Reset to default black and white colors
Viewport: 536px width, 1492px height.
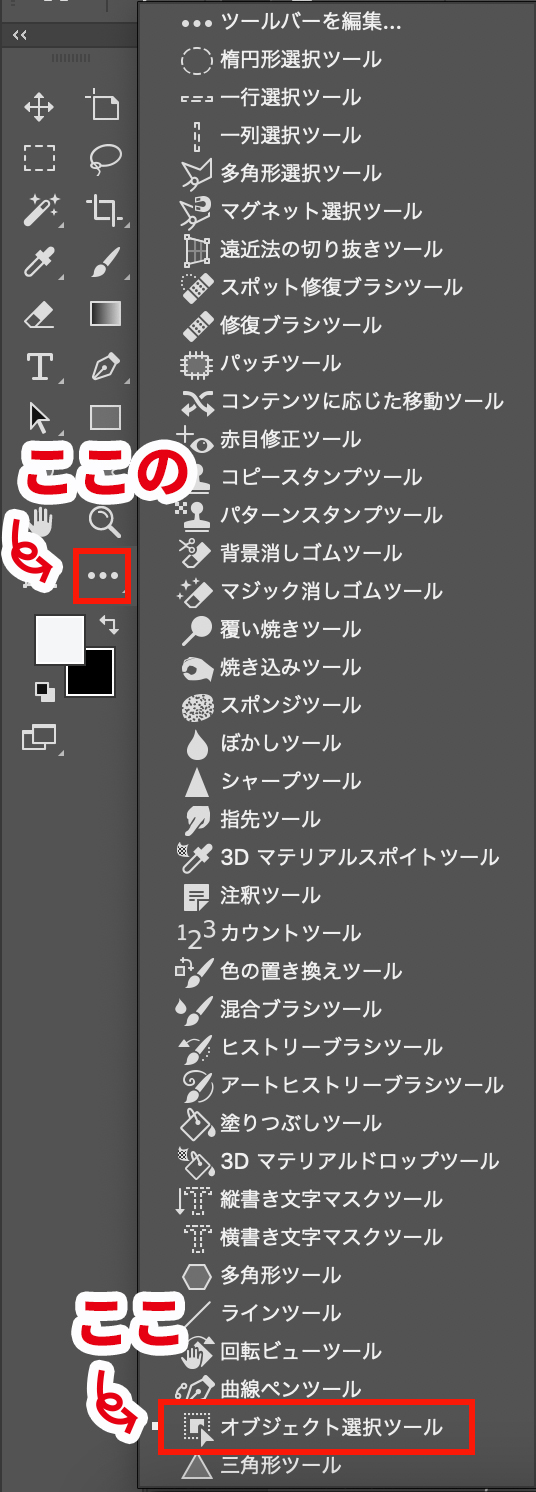point(45,691)
